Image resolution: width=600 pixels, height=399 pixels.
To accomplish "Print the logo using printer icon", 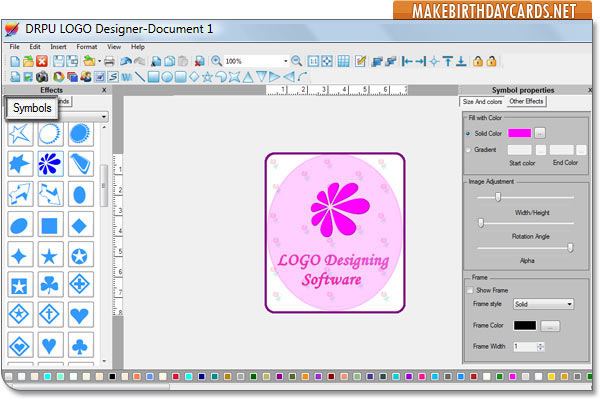I will click(109, 61).
